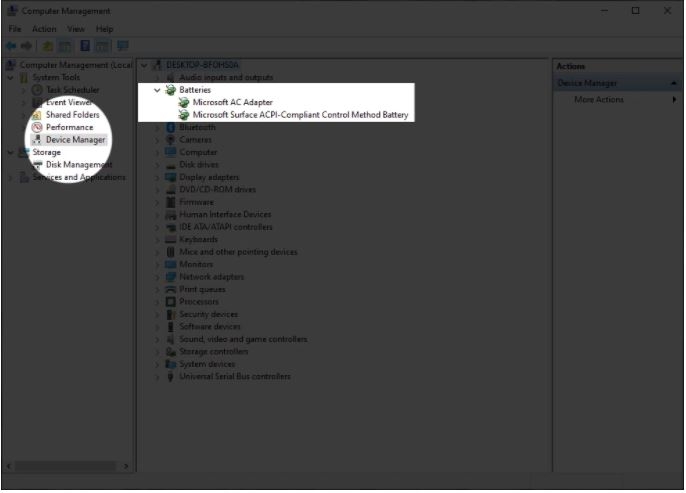Click the Up one level folder icon
This screenshot has height=493, width=686.
47,46
